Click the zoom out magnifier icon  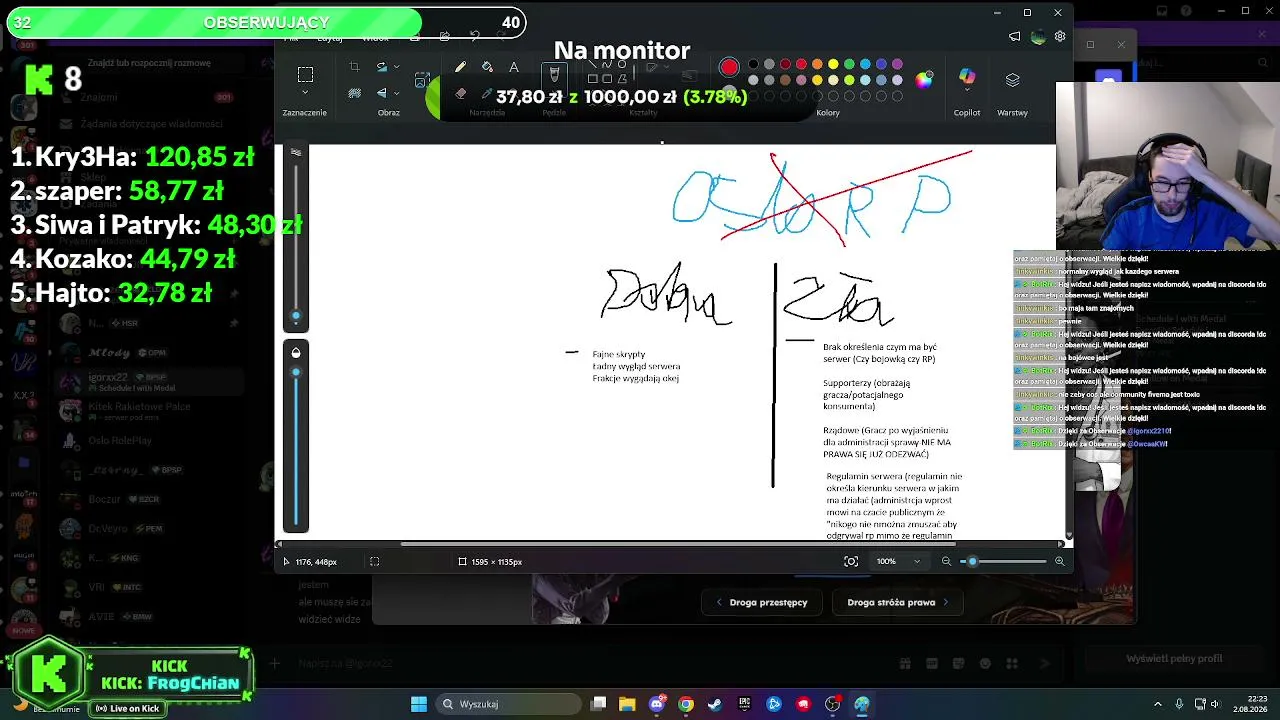(x=946, y=562)
